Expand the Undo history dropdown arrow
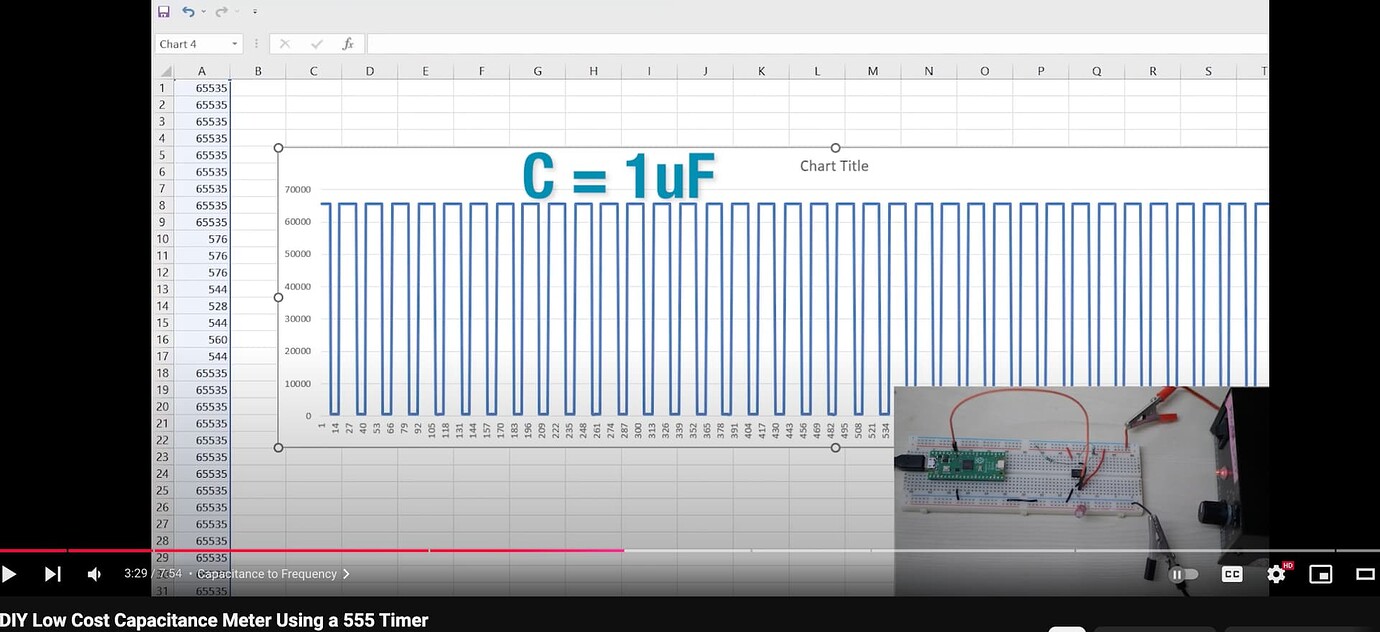 [203, 11]
